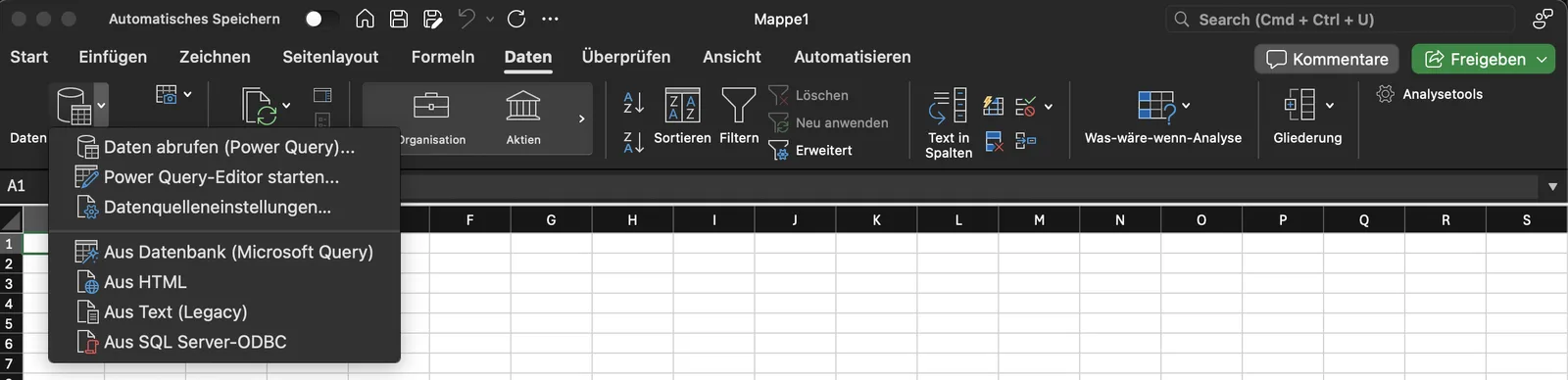1568x380 pixels.
Task: Switch to the Formeln ribbon tab
Action: (x=443, y=57)
